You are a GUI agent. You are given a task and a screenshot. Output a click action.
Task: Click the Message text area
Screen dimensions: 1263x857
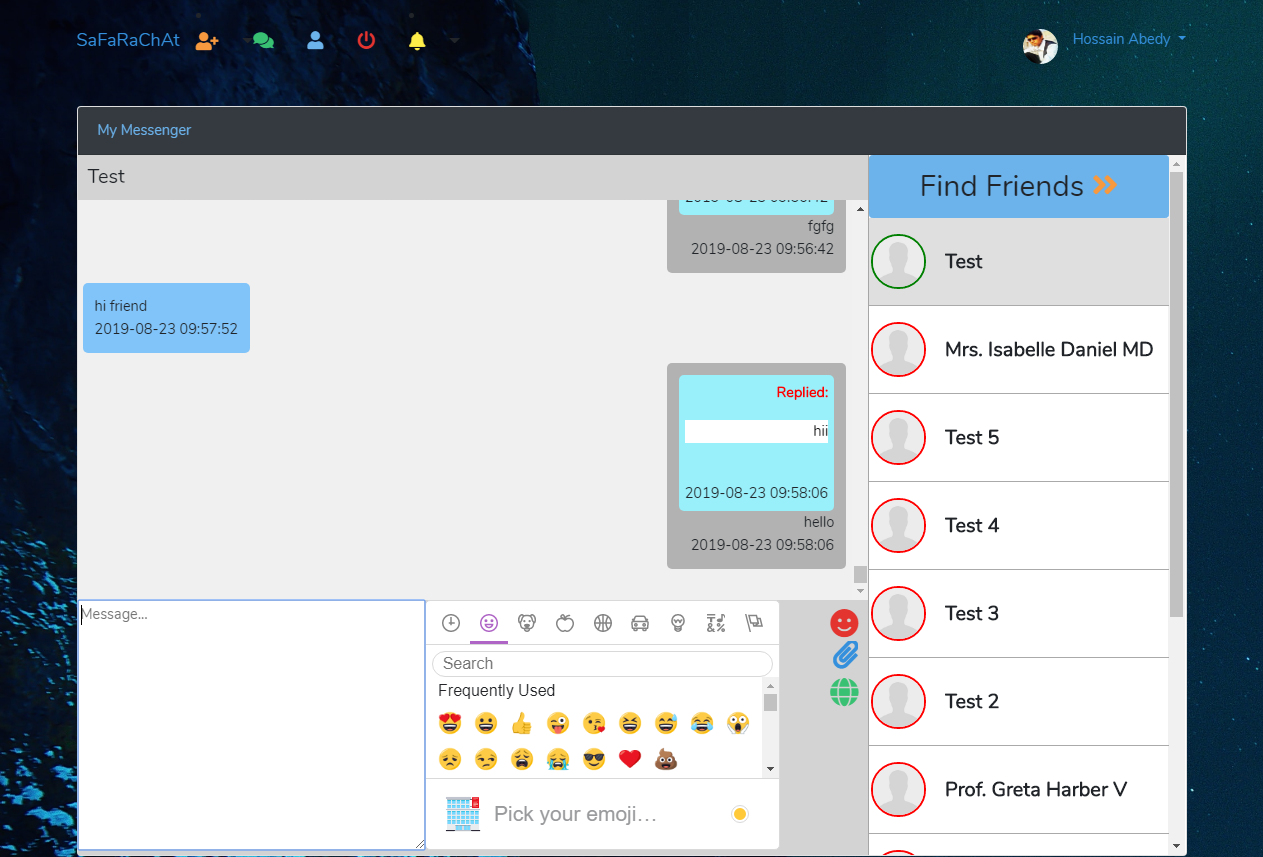coord(252,725)
